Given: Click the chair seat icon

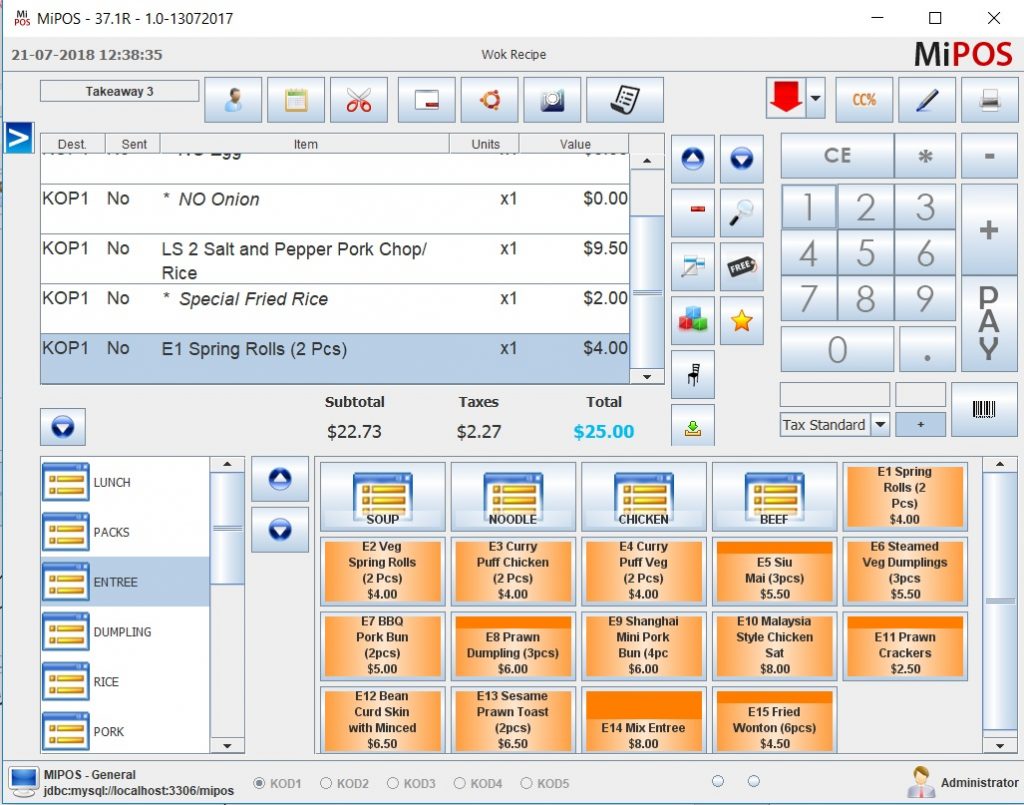Looking at the screenshot, I should pyautogui.click(x=693, y=374).
